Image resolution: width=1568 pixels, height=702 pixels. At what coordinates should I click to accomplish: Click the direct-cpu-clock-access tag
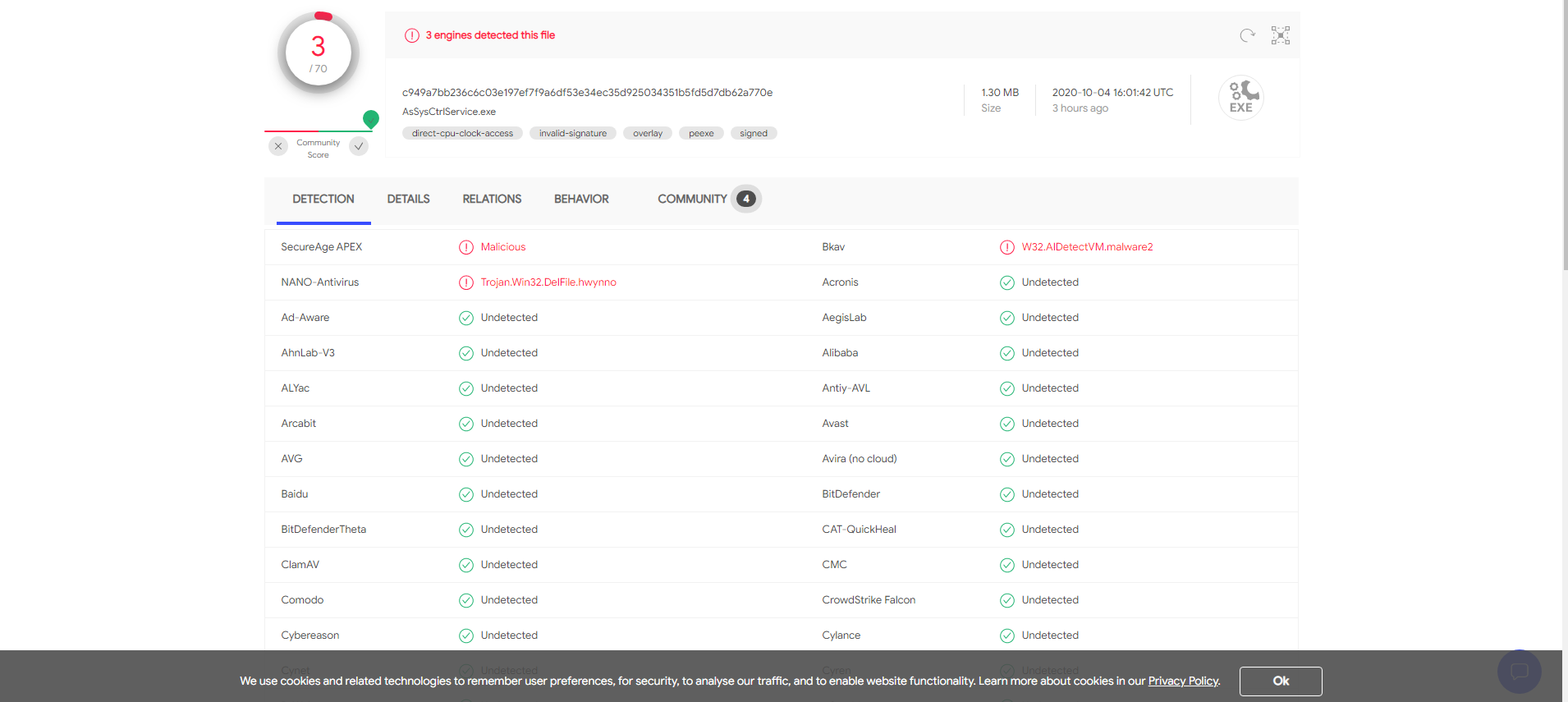pos(462,133)
